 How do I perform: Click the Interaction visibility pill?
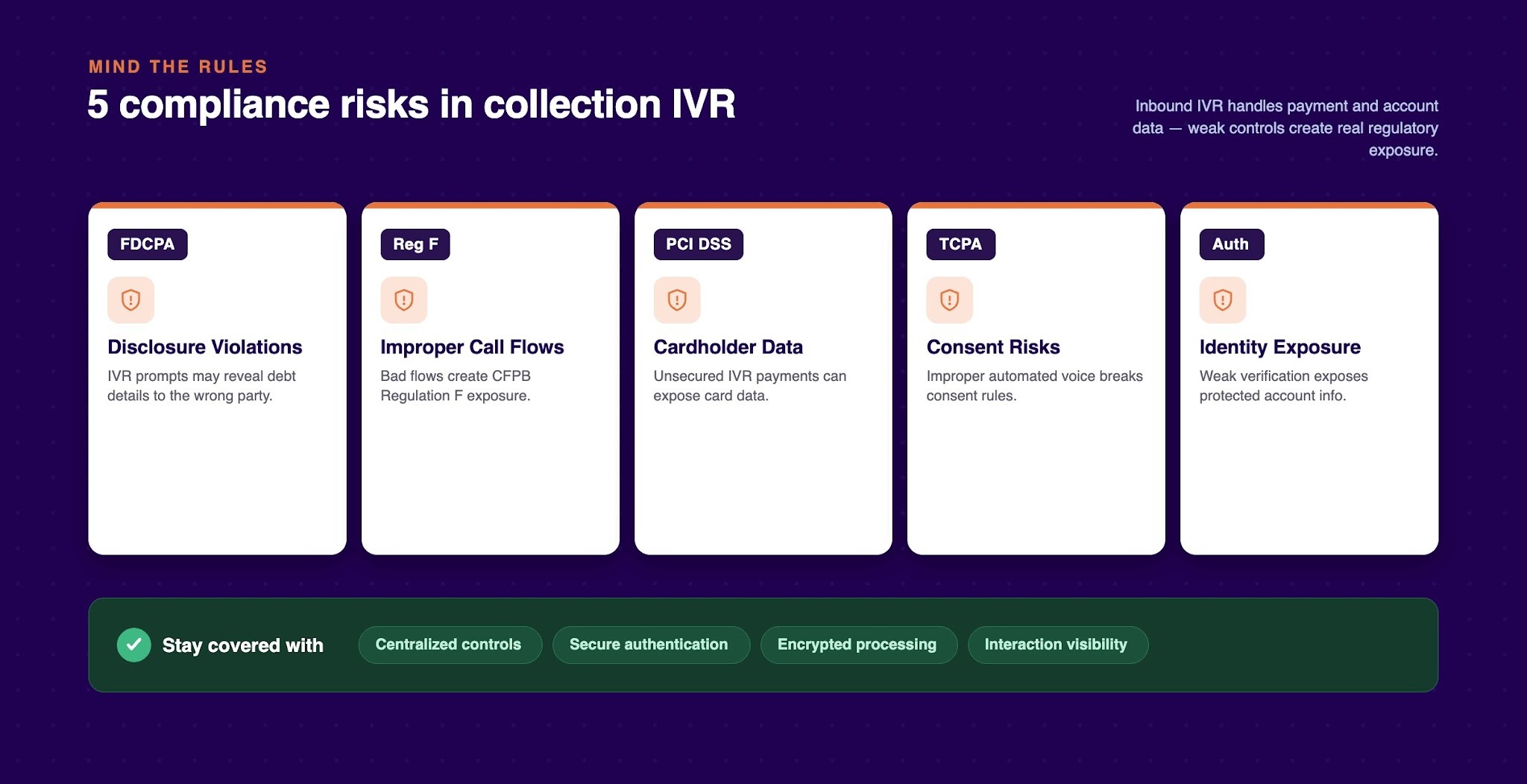(x=1058, y=645)
